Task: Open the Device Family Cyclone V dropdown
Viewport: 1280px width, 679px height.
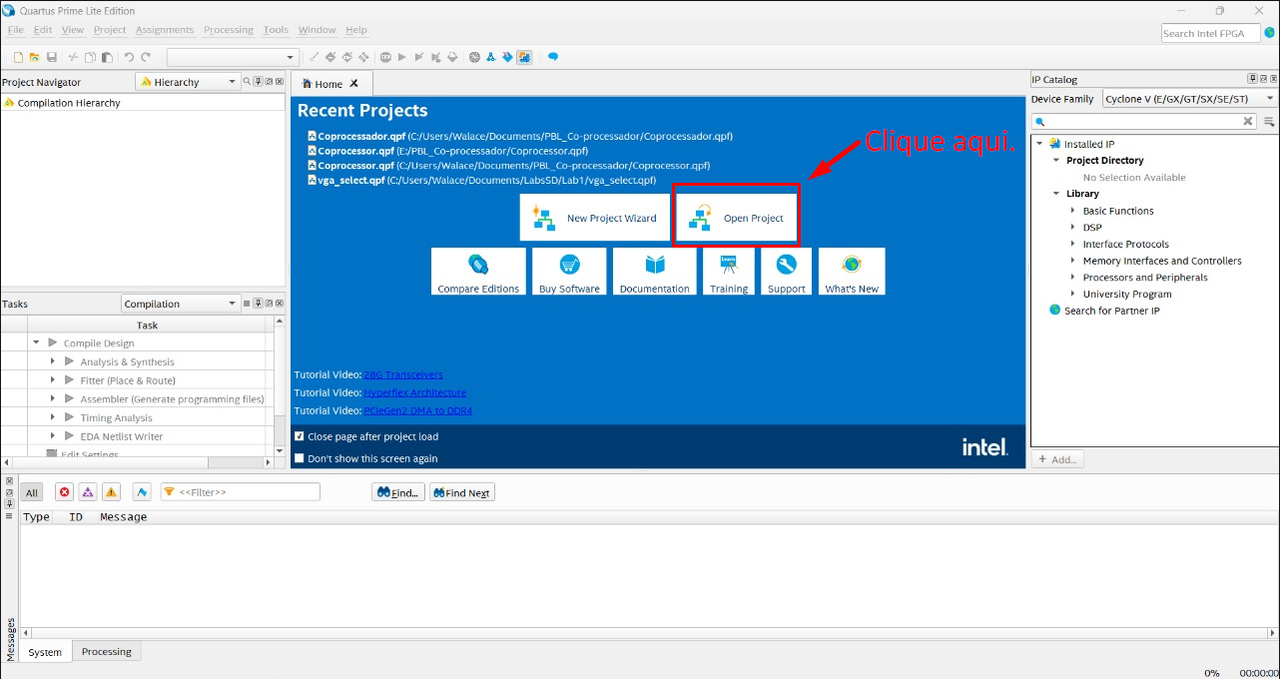Action: point(1190,99)
